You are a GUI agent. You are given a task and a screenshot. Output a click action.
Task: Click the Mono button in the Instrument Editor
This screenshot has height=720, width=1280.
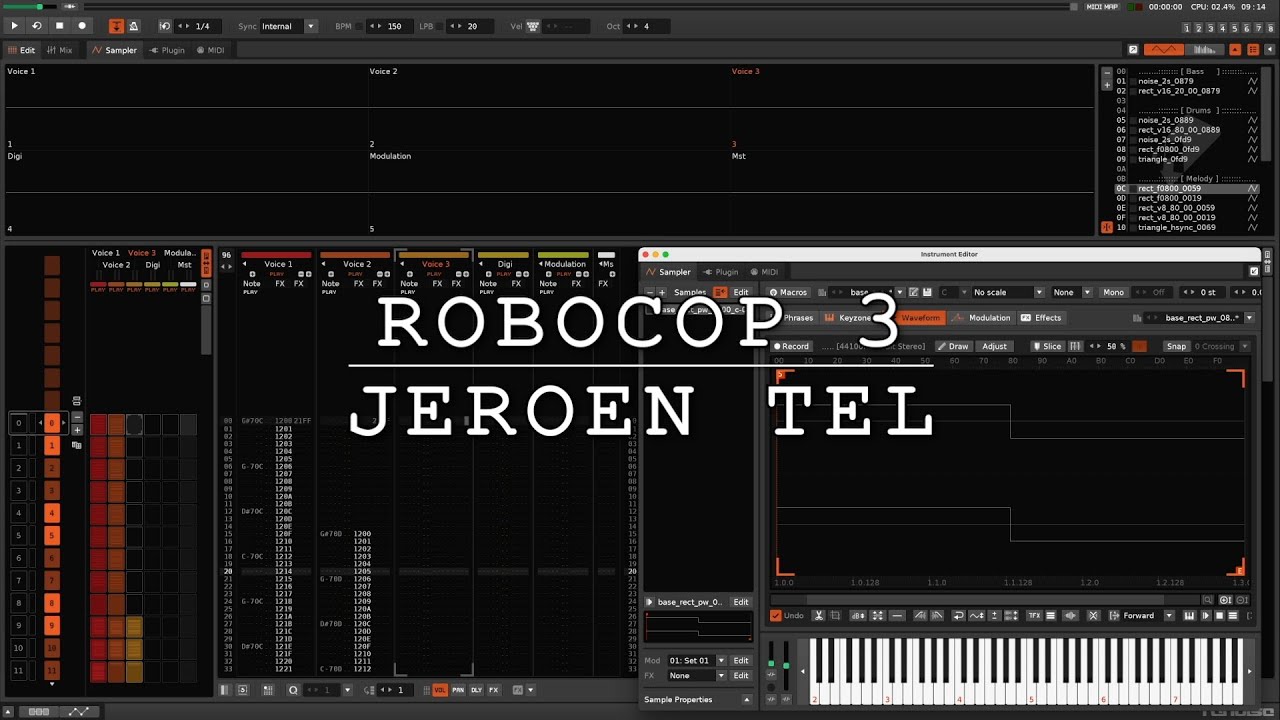click(1113, 292)
